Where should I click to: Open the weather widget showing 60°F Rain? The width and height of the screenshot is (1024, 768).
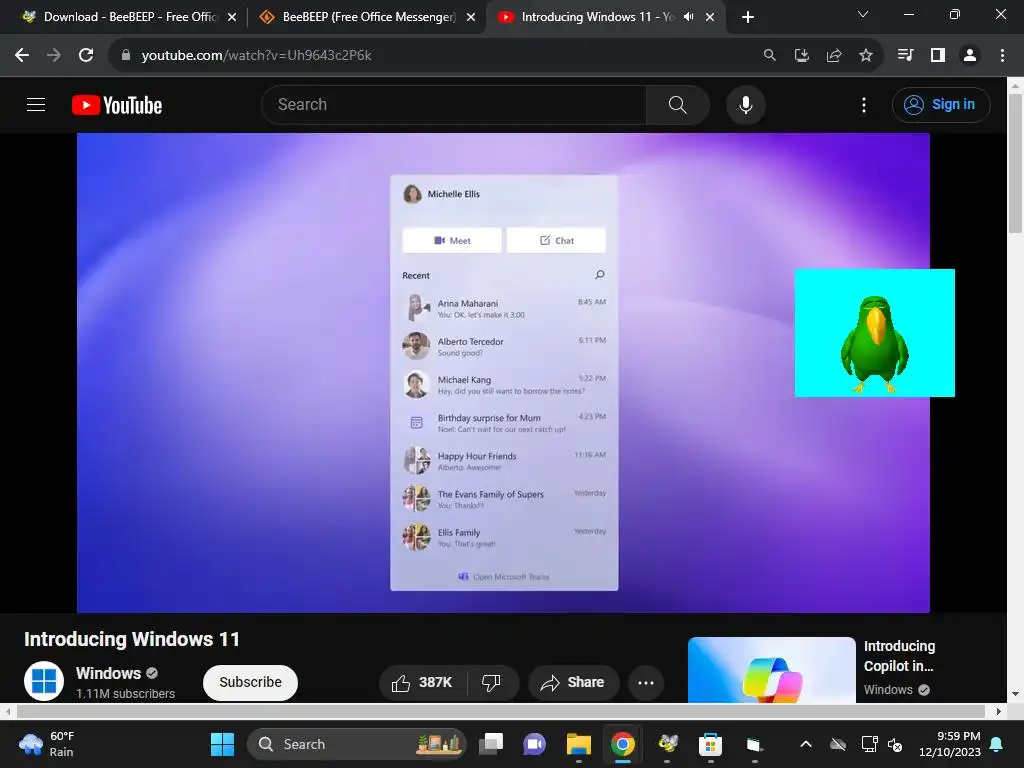(47, 744)
